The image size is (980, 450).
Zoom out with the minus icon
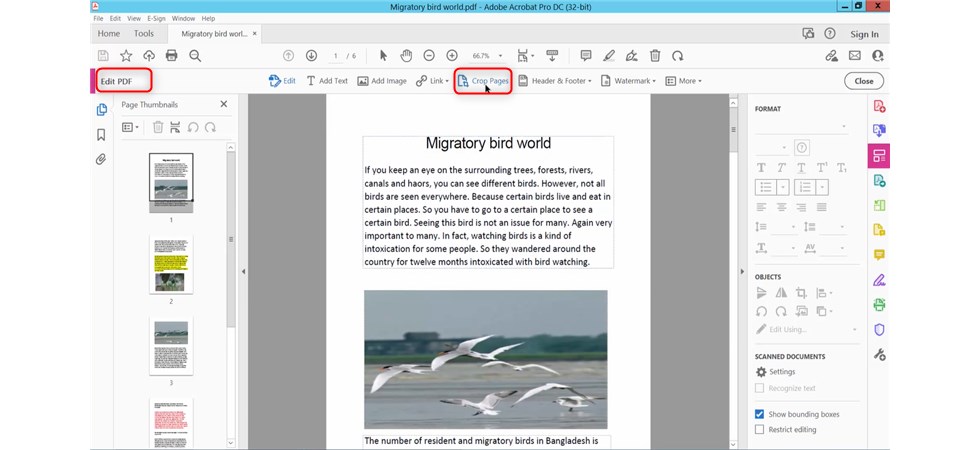[x=429, y=56]
